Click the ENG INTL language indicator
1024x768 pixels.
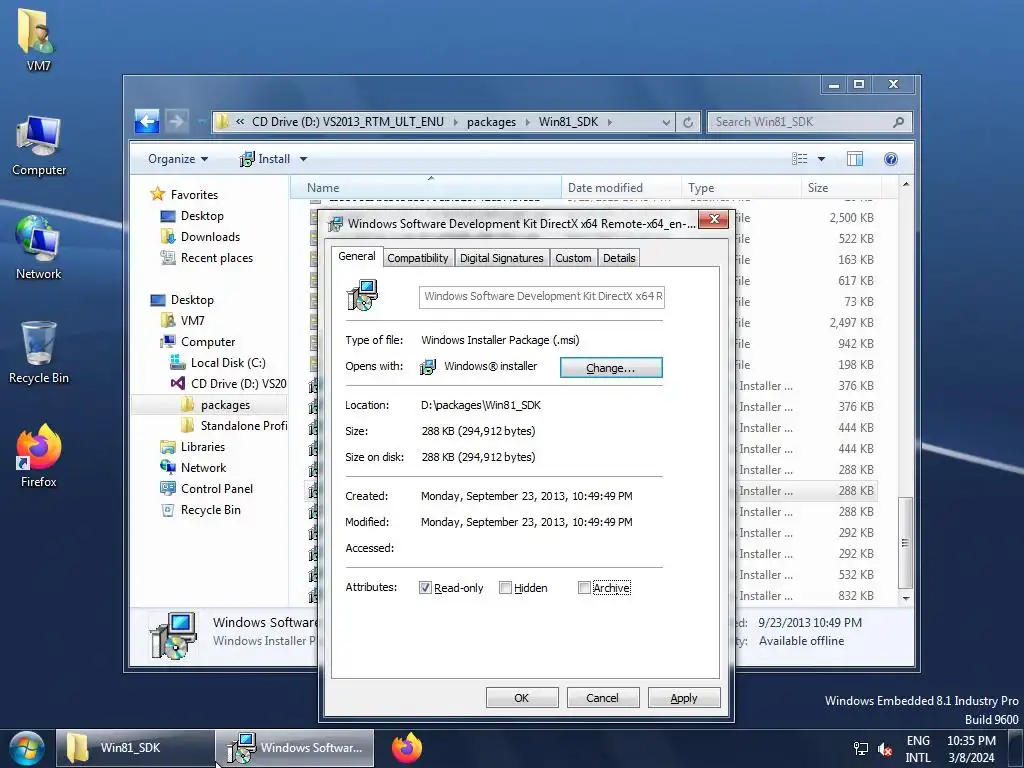(918, 749)
